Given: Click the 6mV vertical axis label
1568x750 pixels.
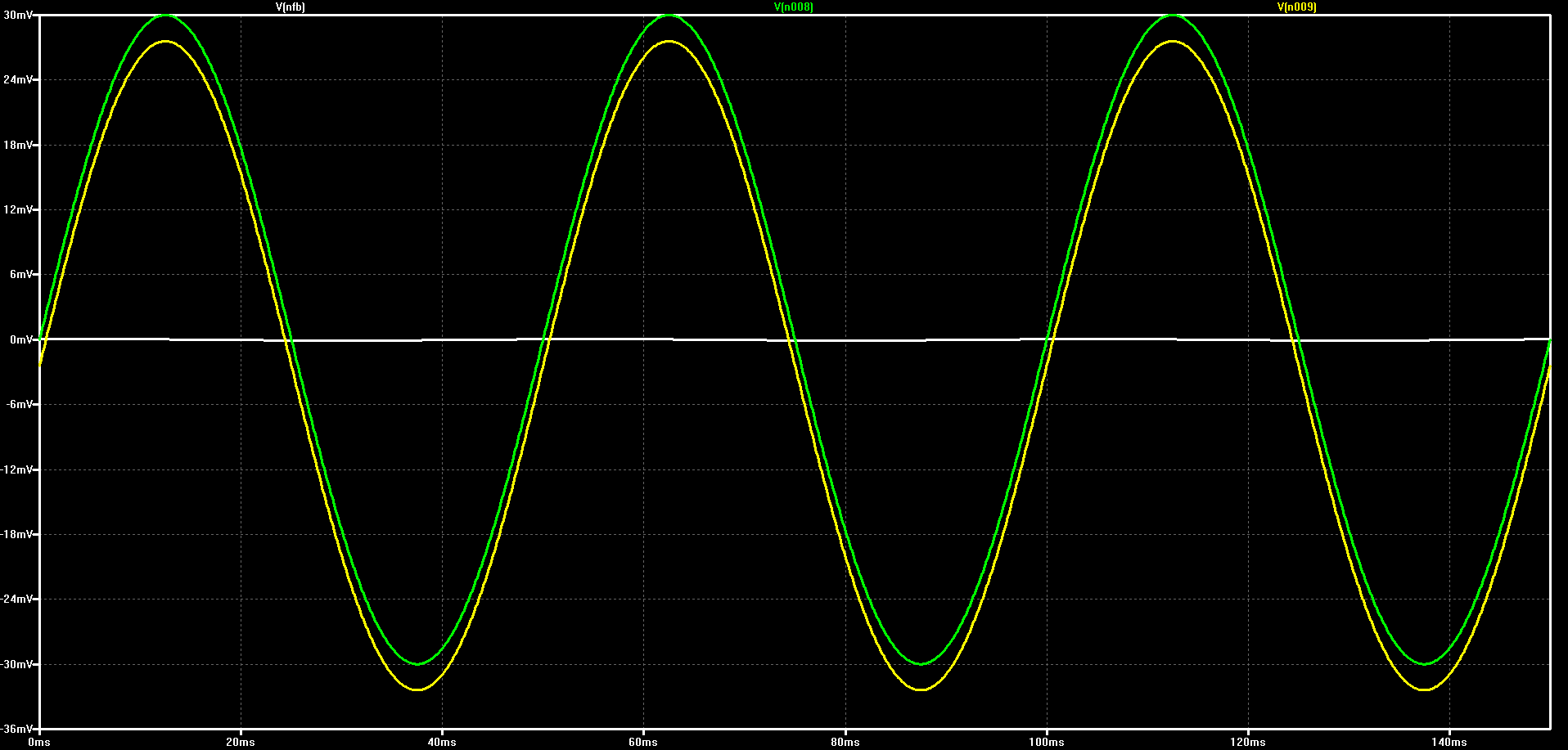Looking at the screenshot, I should pyautogui.click(x=20, y=275).
